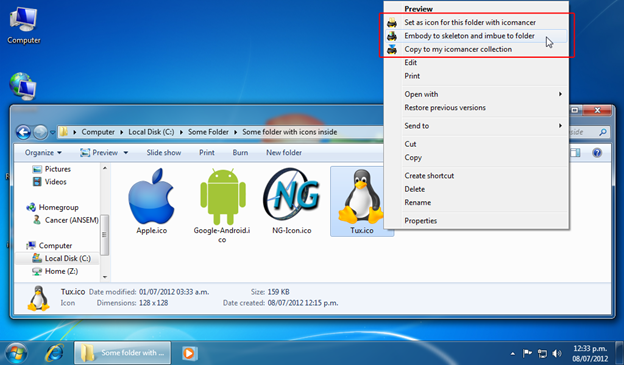Click the icomancer icon beside Copy to collection
Screen dimensions: 624x365
pos(392,49)
